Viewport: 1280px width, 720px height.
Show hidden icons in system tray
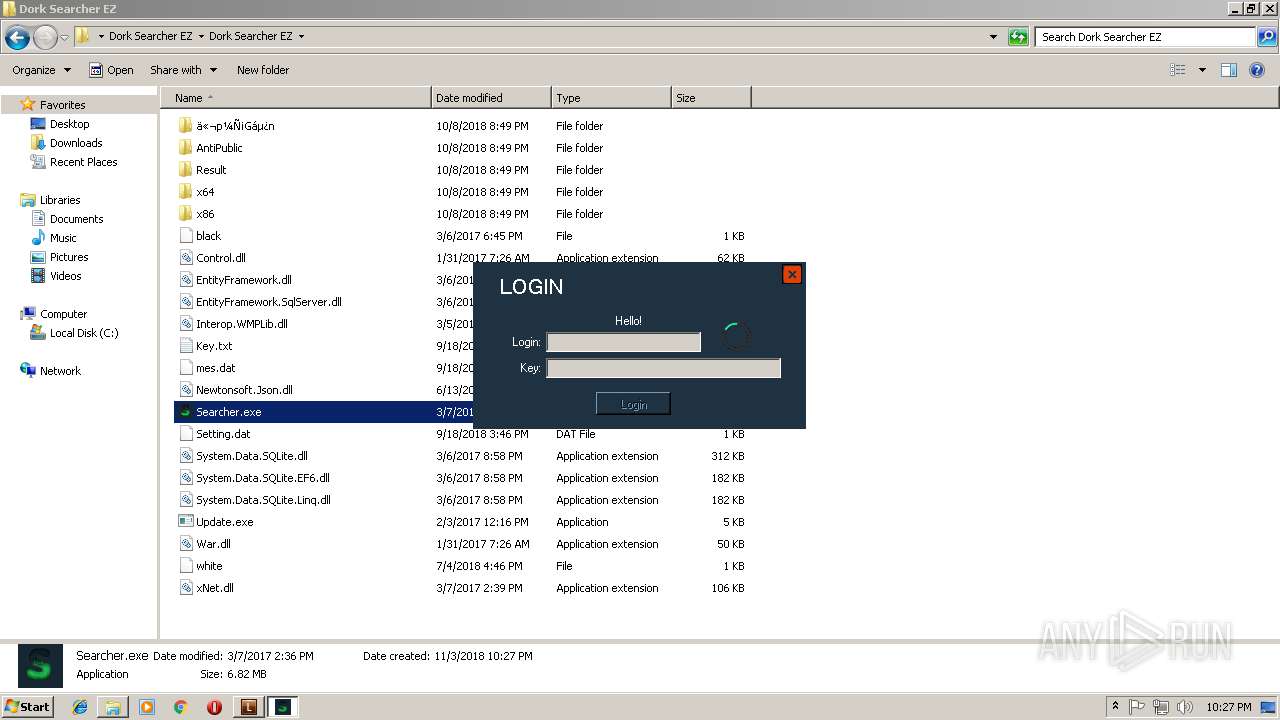coord(1115,707)
